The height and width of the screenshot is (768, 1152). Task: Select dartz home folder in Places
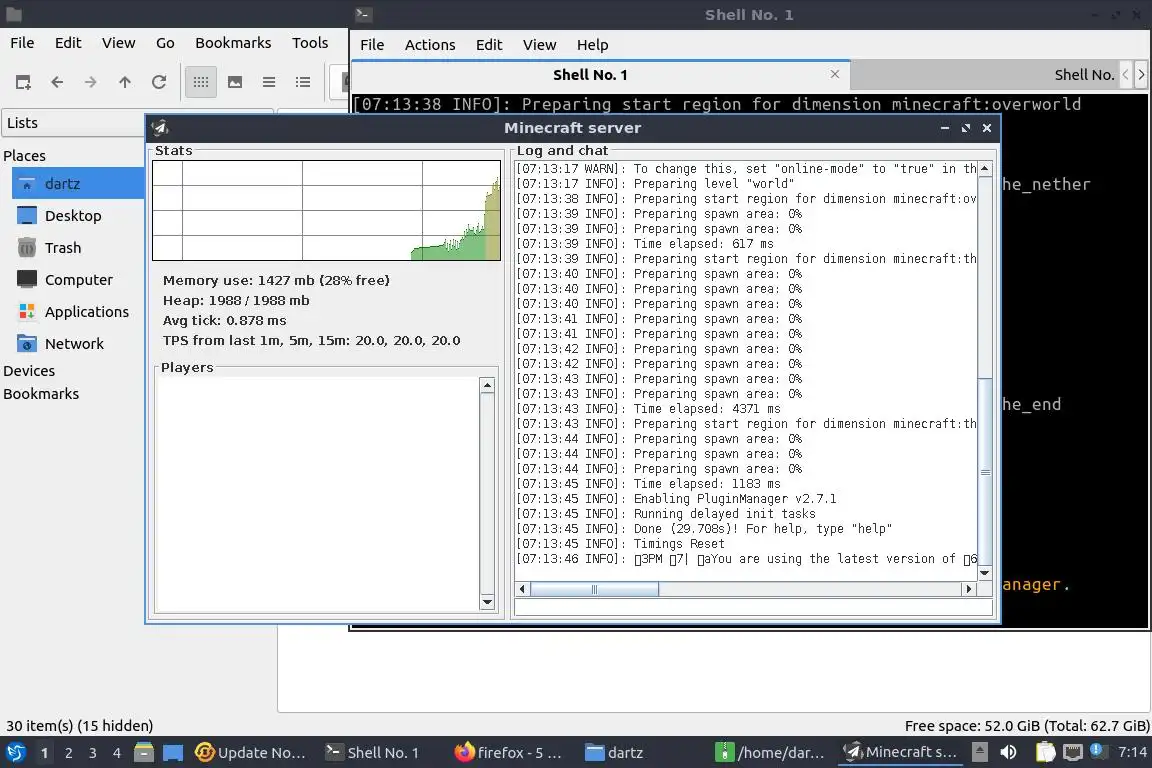(78, 184)
